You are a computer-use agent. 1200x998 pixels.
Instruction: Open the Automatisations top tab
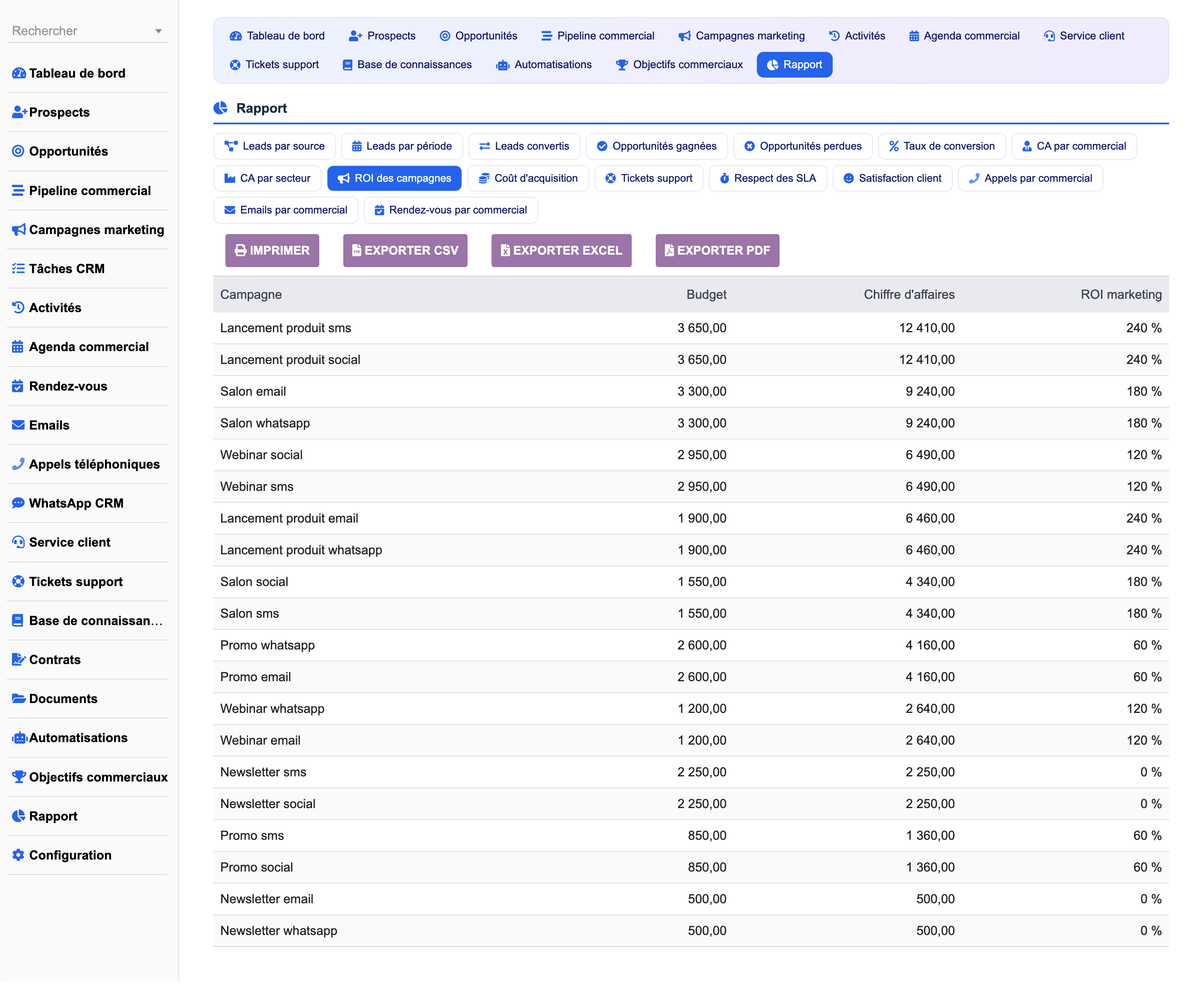(x=543, y=65)
